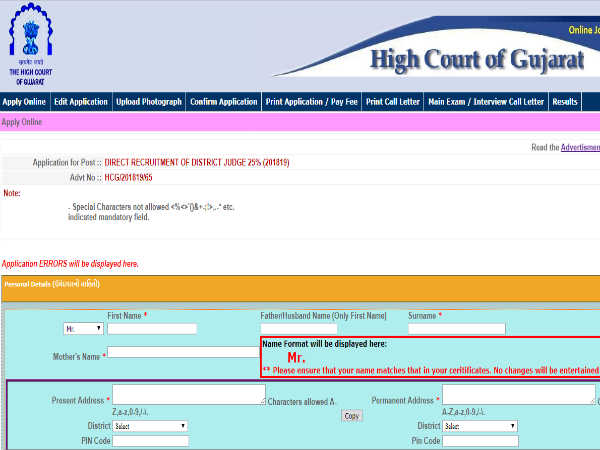Open Print Application / Pay Fee menu
Image resolution: width=600 pixels, height=450 pixels.
(x=311, y=102)
